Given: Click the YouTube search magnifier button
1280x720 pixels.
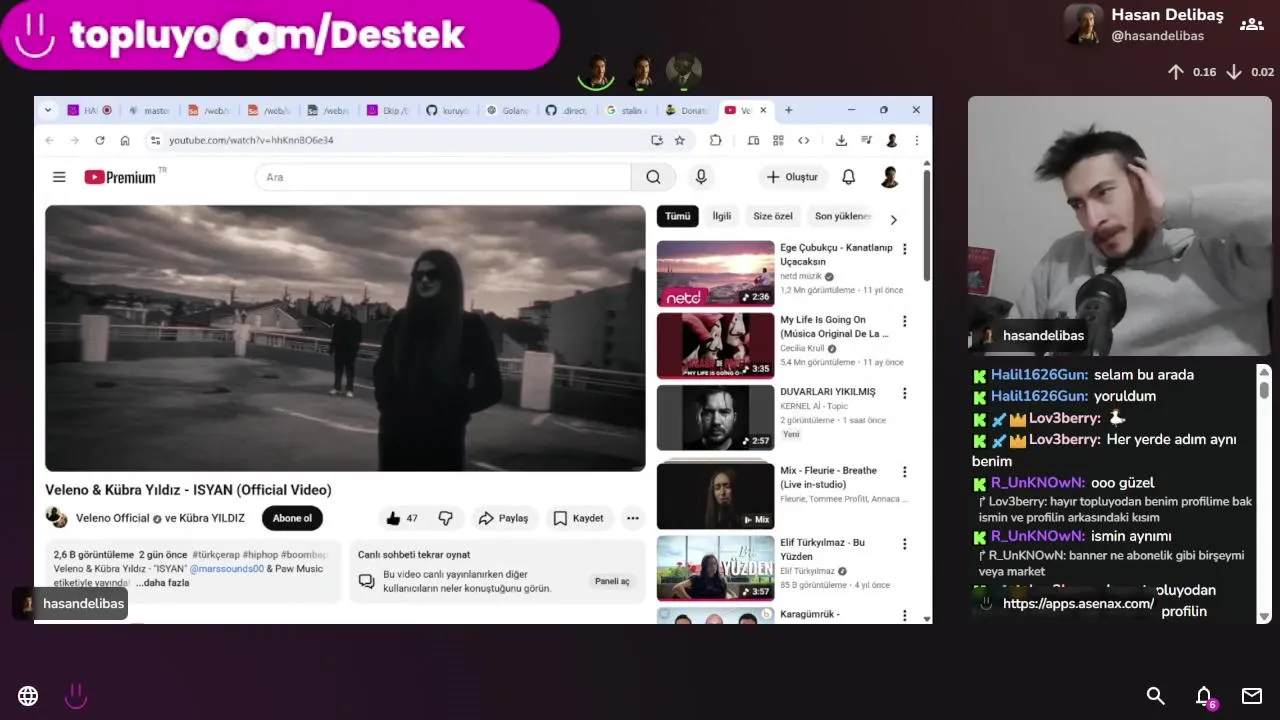Looking at the screenshot, I should (653, 177).
